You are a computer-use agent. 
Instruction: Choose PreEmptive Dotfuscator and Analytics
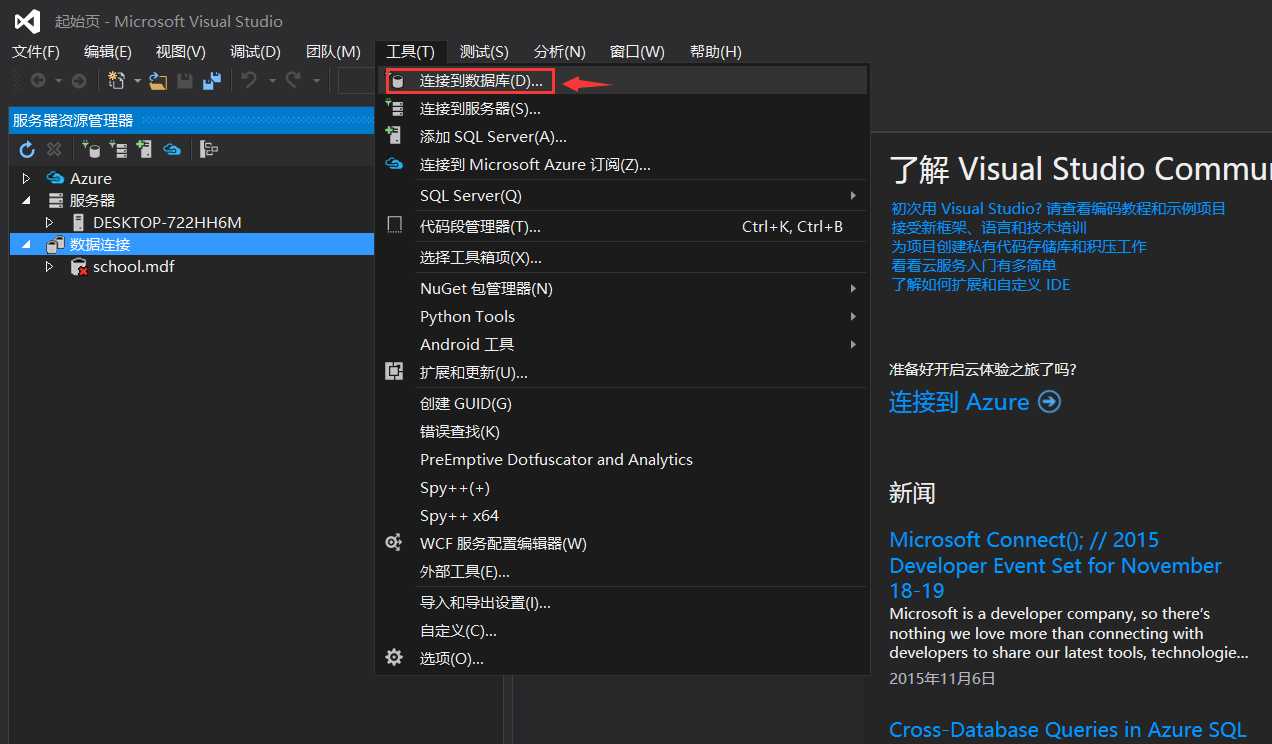[622, 459]
